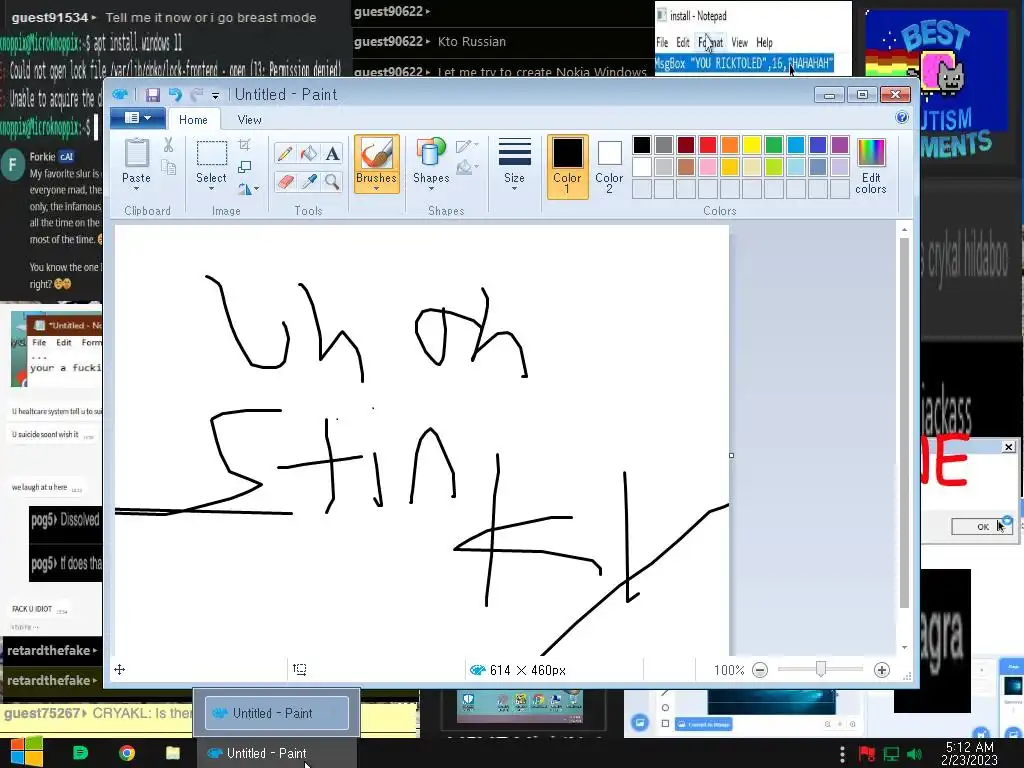1024x768 pixels.
Task: Click OK in the dialog behind Paint
Action: [982, 526]
